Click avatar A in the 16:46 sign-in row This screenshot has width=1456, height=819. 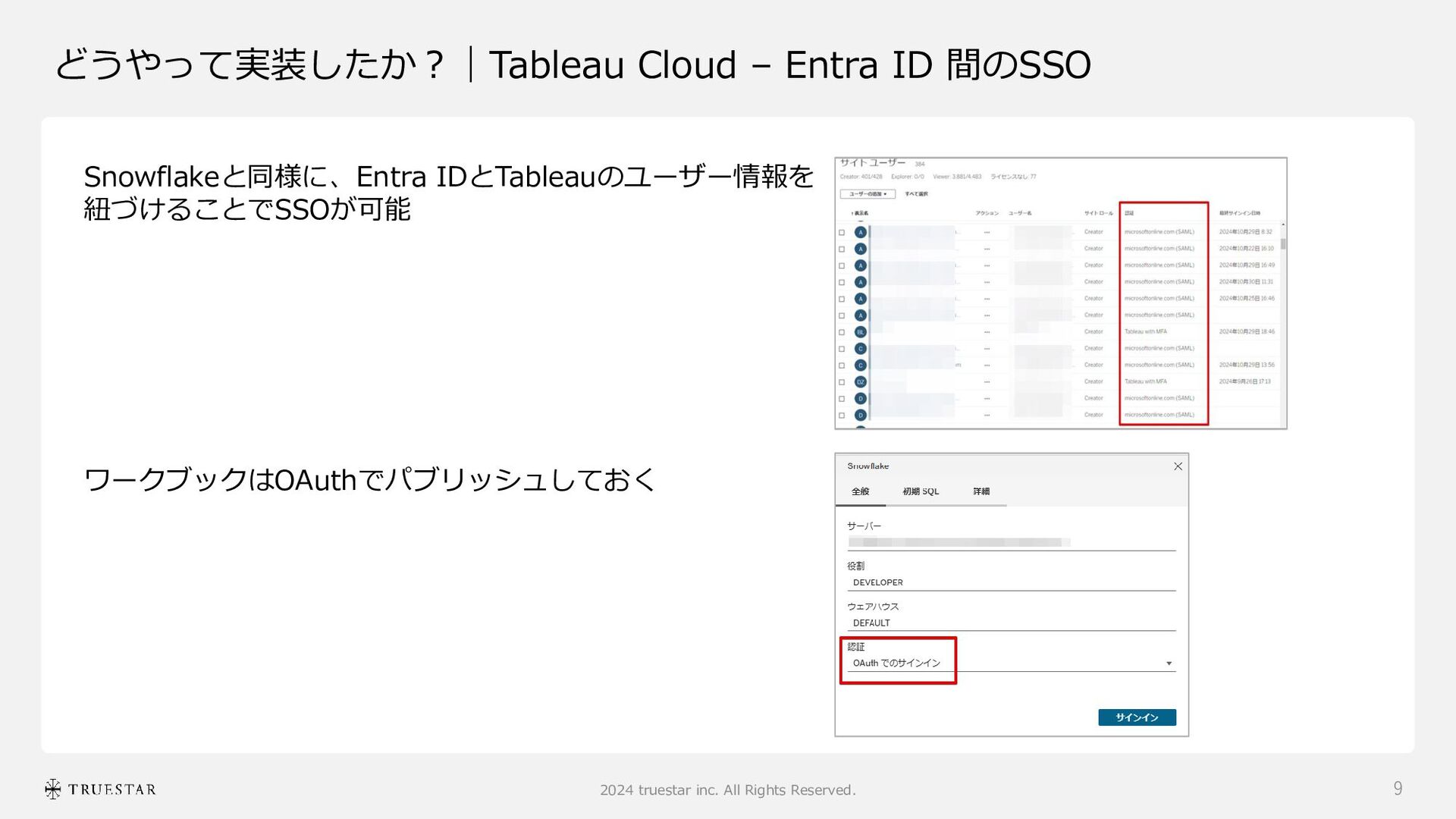tap(860, 299)
